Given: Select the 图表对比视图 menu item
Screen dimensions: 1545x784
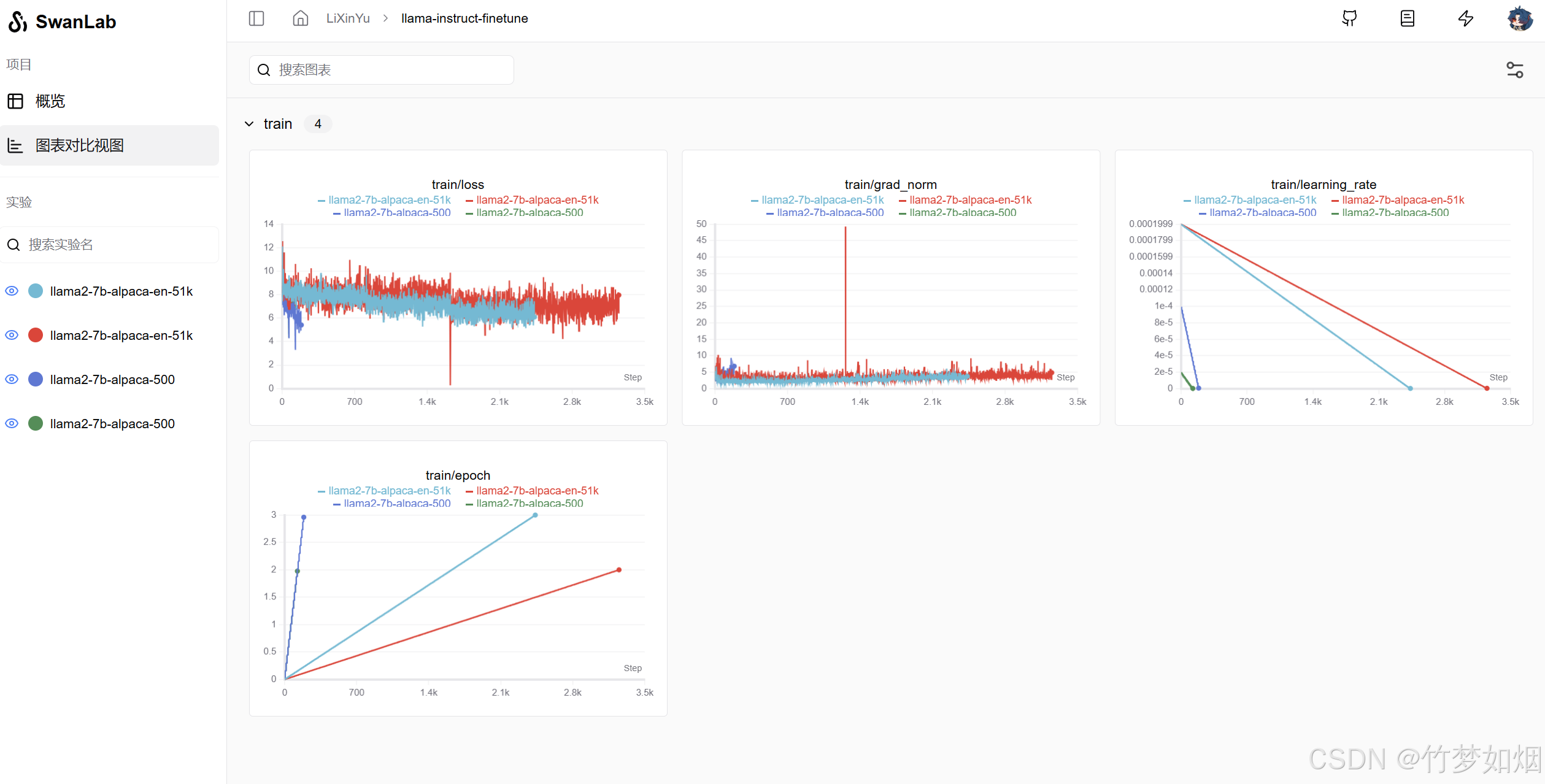Looking at the screenshot, I should coord(80,145).
